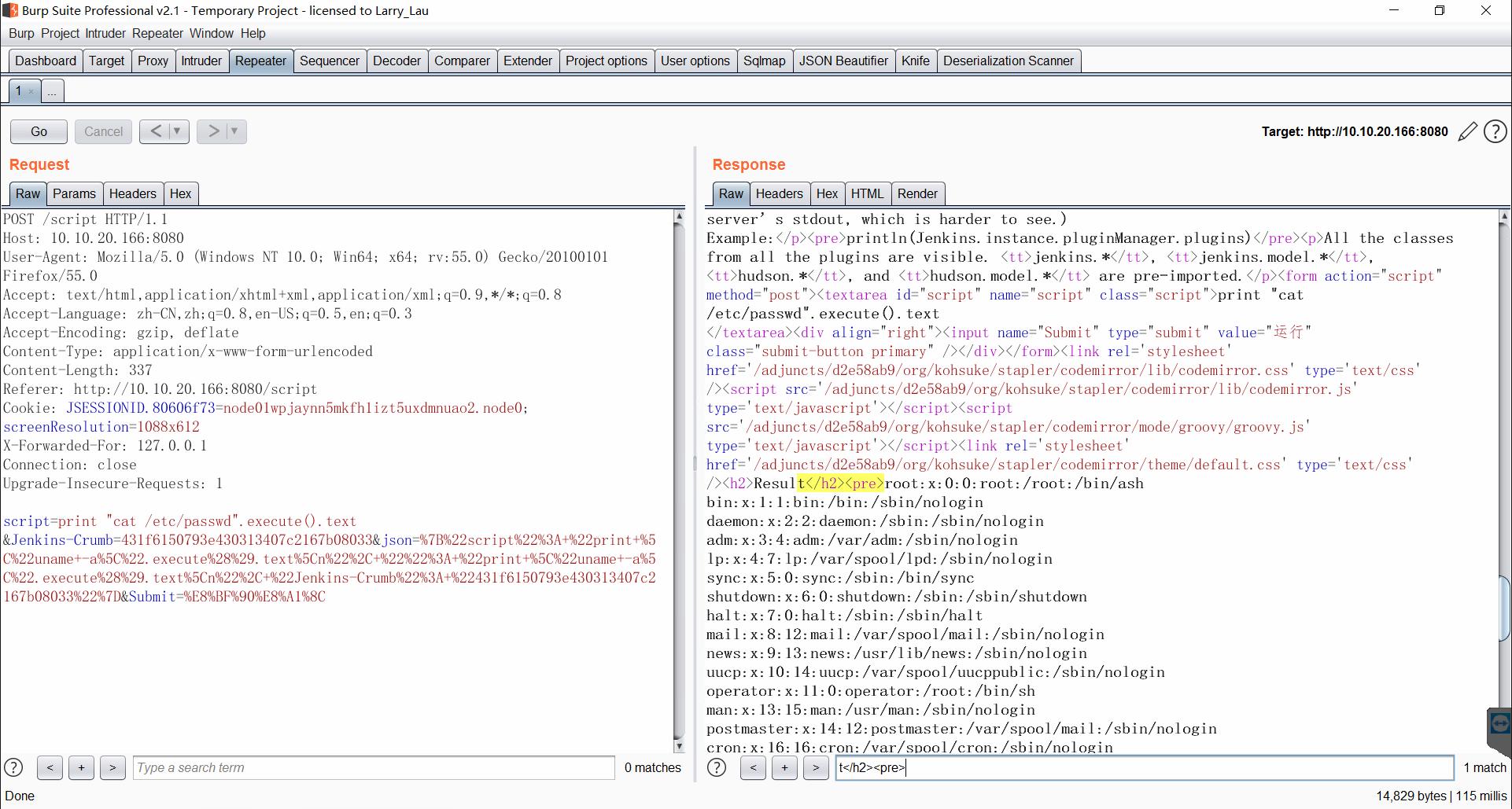
Task: Click the Content-Length header line
Action: (x=77, y=370)
